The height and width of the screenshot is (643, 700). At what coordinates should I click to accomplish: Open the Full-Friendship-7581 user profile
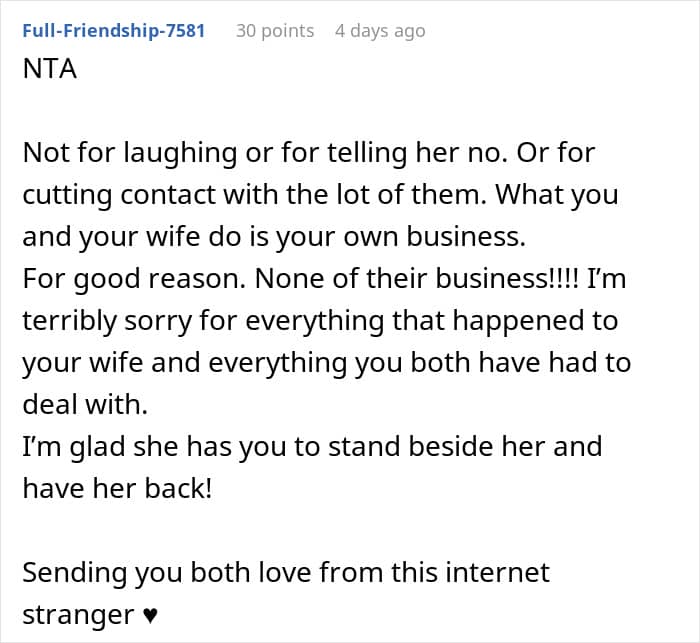click(x=113, y=31)
